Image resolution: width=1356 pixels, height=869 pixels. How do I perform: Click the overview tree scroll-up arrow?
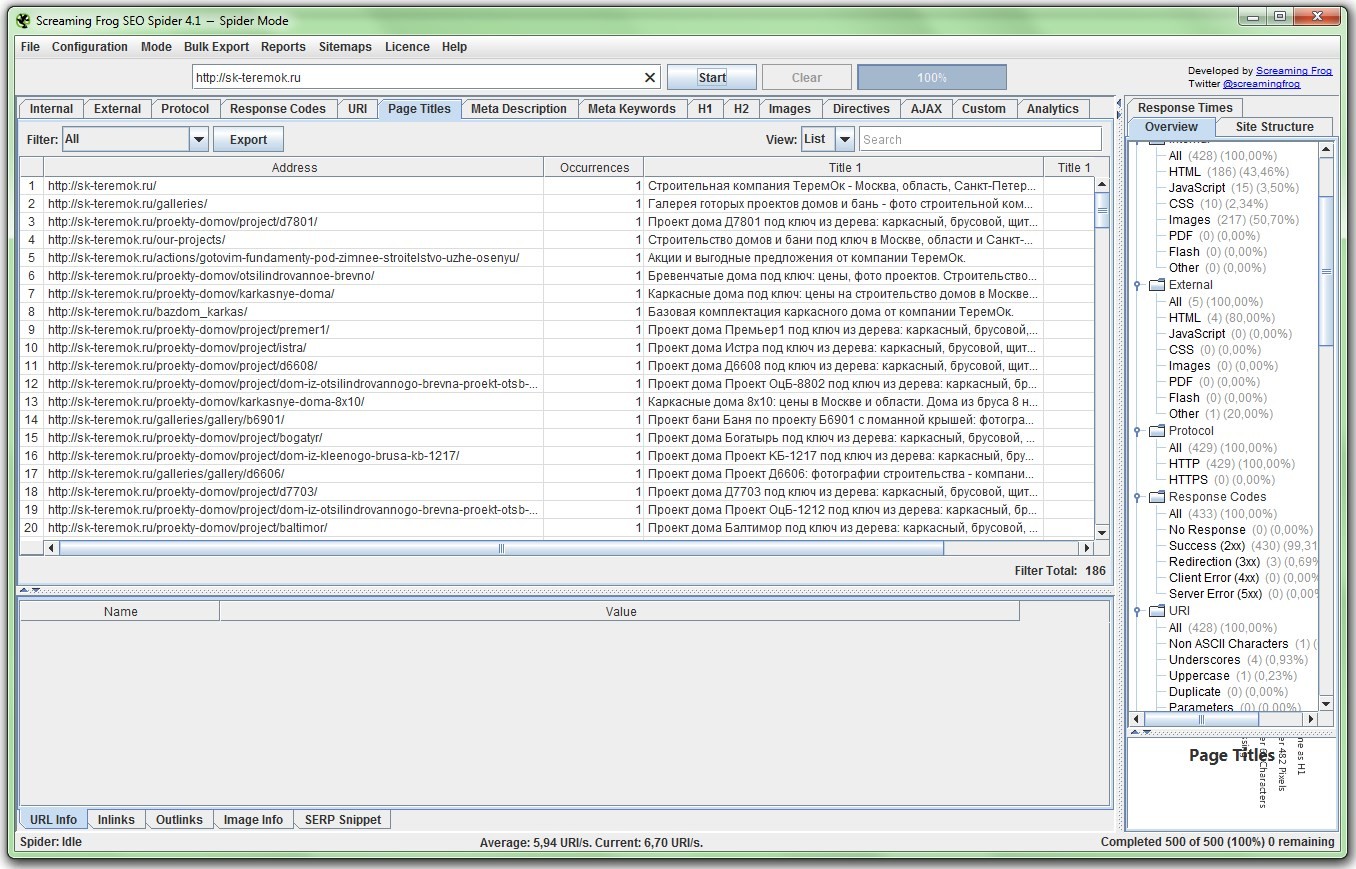click(x=1326, y=150)
